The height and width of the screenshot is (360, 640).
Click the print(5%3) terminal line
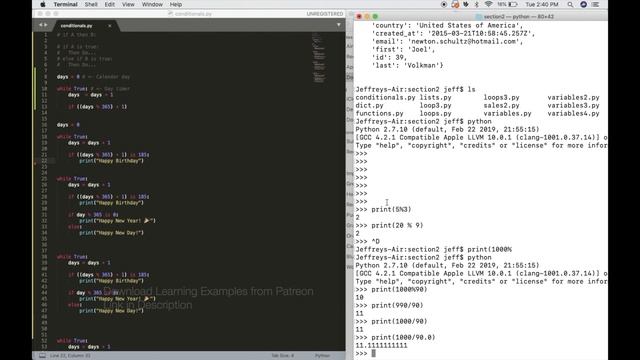coord(383,209)
